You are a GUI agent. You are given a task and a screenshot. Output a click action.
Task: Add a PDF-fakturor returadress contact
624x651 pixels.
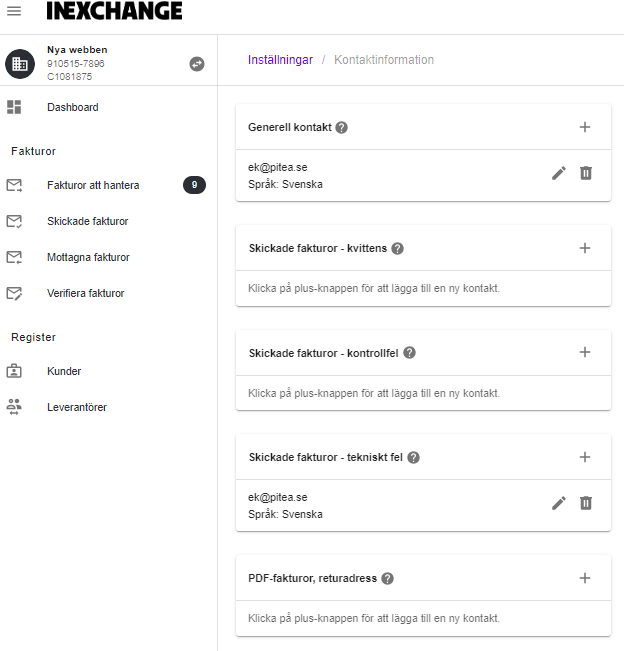click(x=585, y=578)
